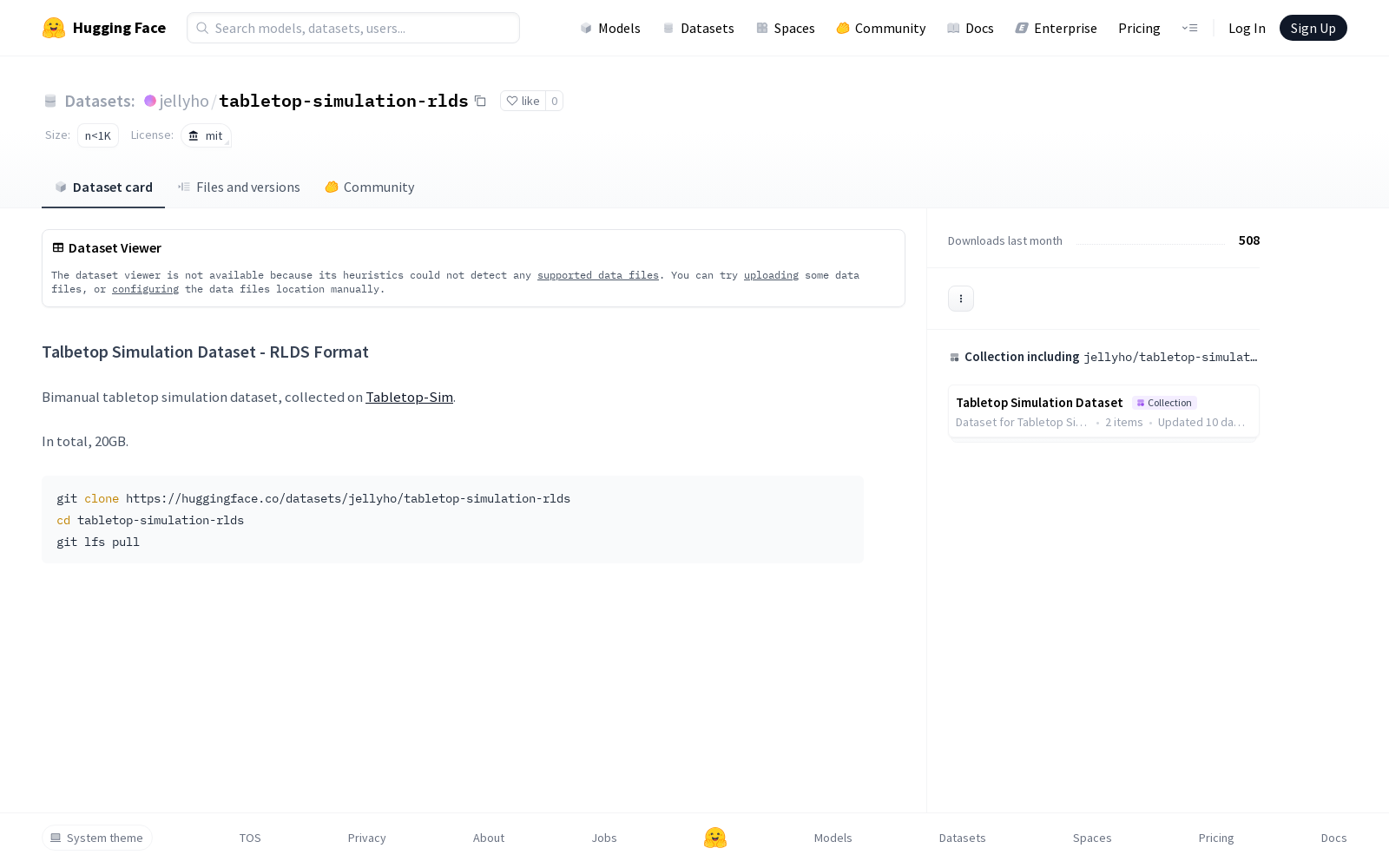The width and height of the screenshot is (1389, 868).
Task: Open the Tabletop-Sim link
Action: pos(409,397)
